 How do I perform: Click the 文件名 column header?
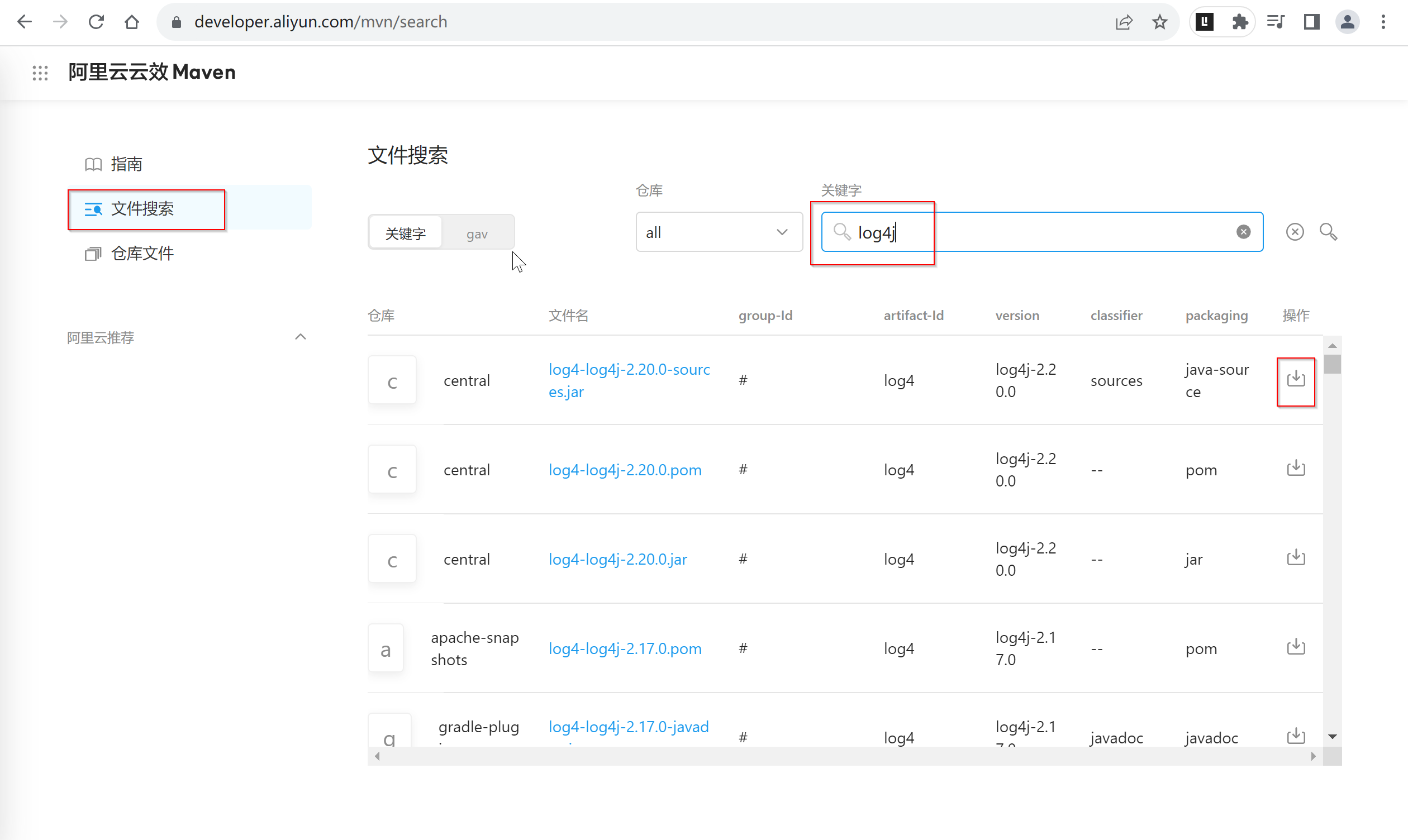(568, 316)
